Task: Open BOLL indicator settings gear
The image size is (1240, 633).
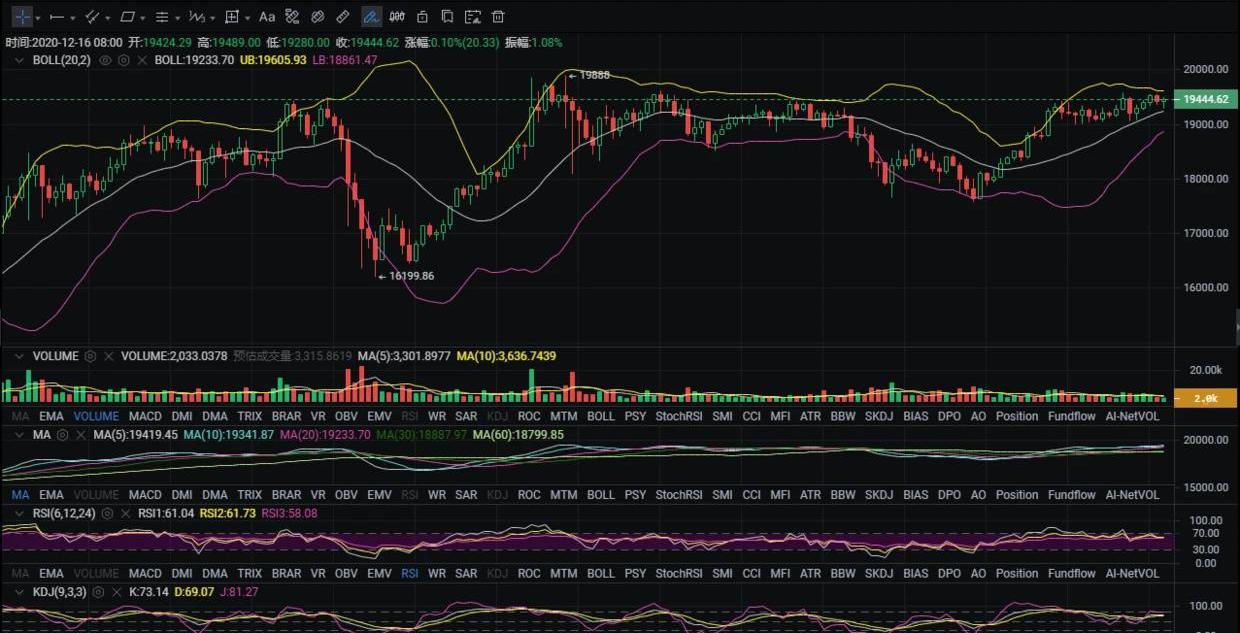Action: click(x=124, y=60)
